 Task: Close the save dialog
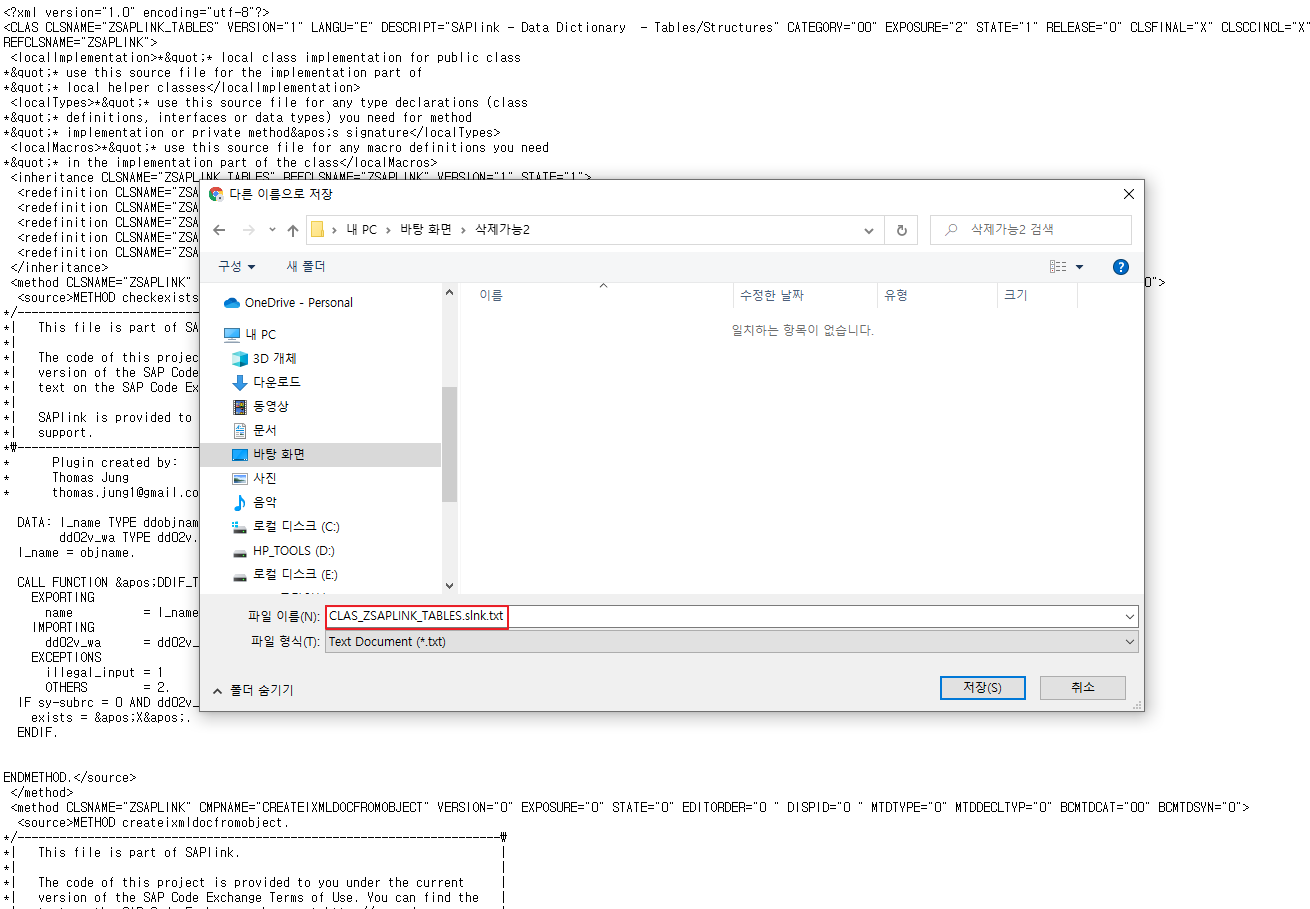coord(1129,194)
